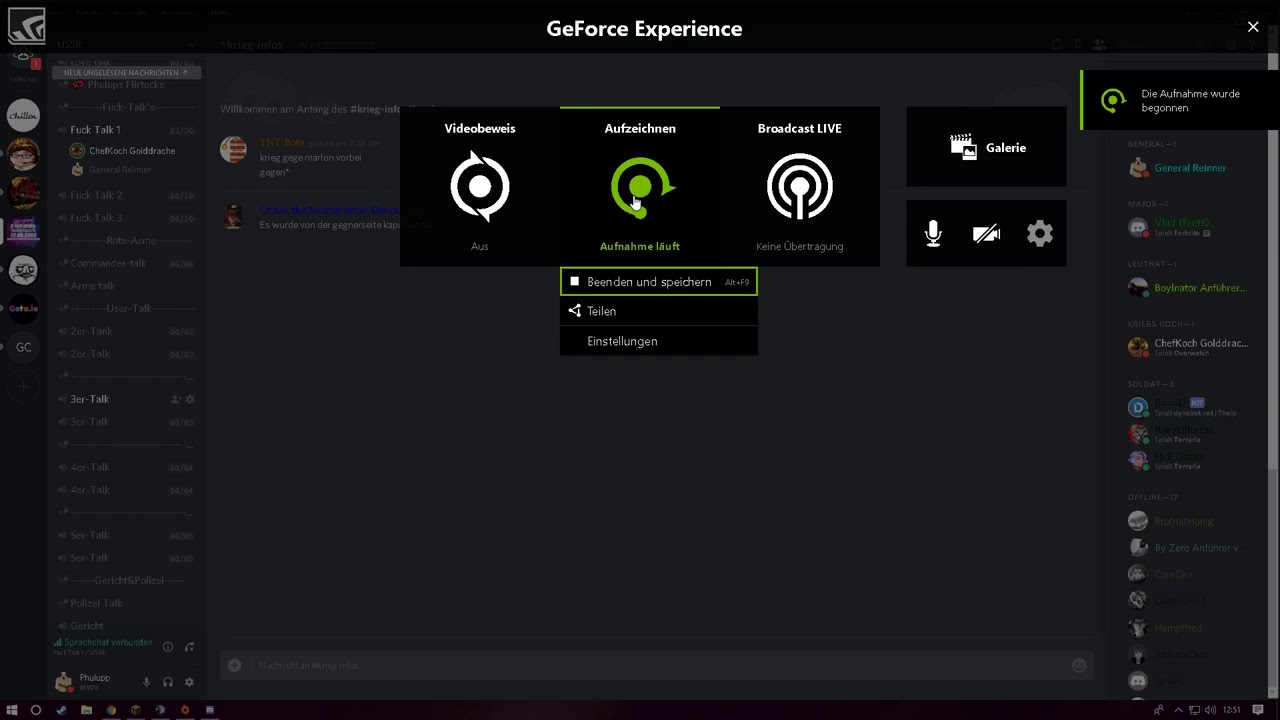Open Discord user settings gear
1280x720 pixels.
[x=189, y=682]
